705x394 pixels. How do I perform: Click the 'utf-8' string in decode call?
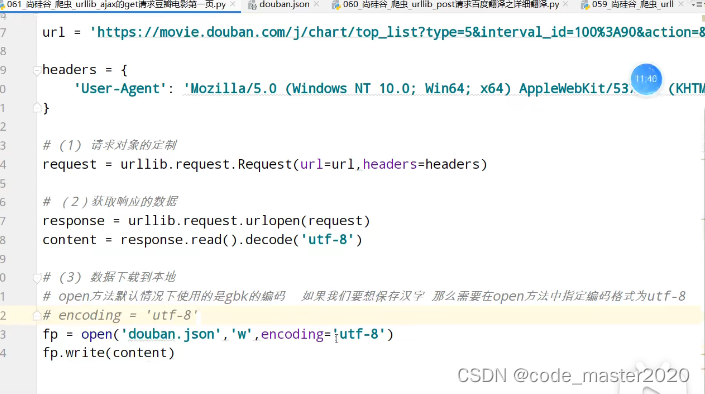coord(327,240)
